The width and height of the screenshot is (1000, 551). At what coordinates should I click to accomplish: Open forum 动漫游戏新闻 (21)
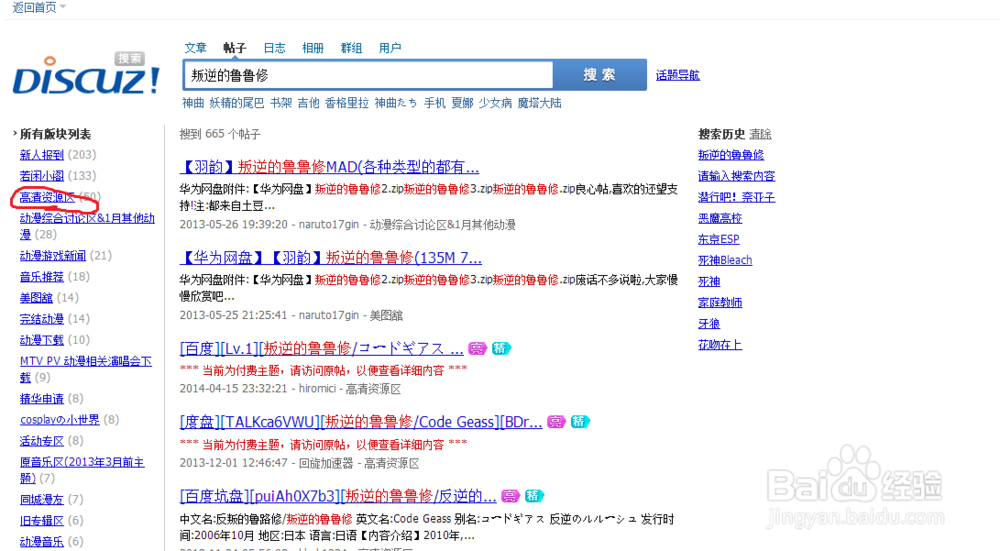53,256
